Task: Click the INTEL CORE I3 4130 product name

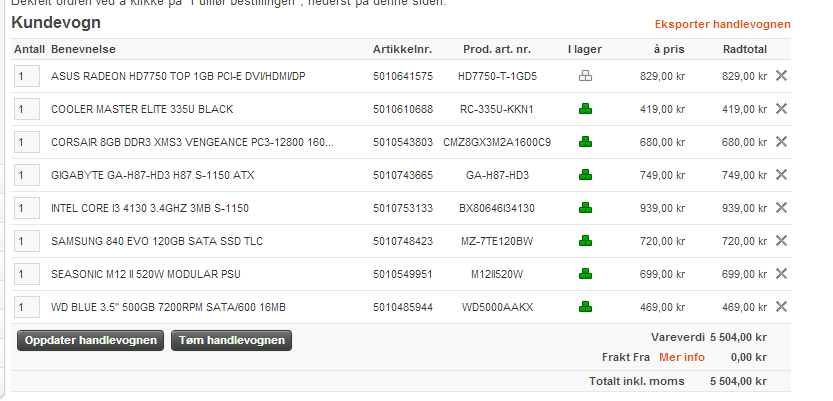Action: [150, 208]
